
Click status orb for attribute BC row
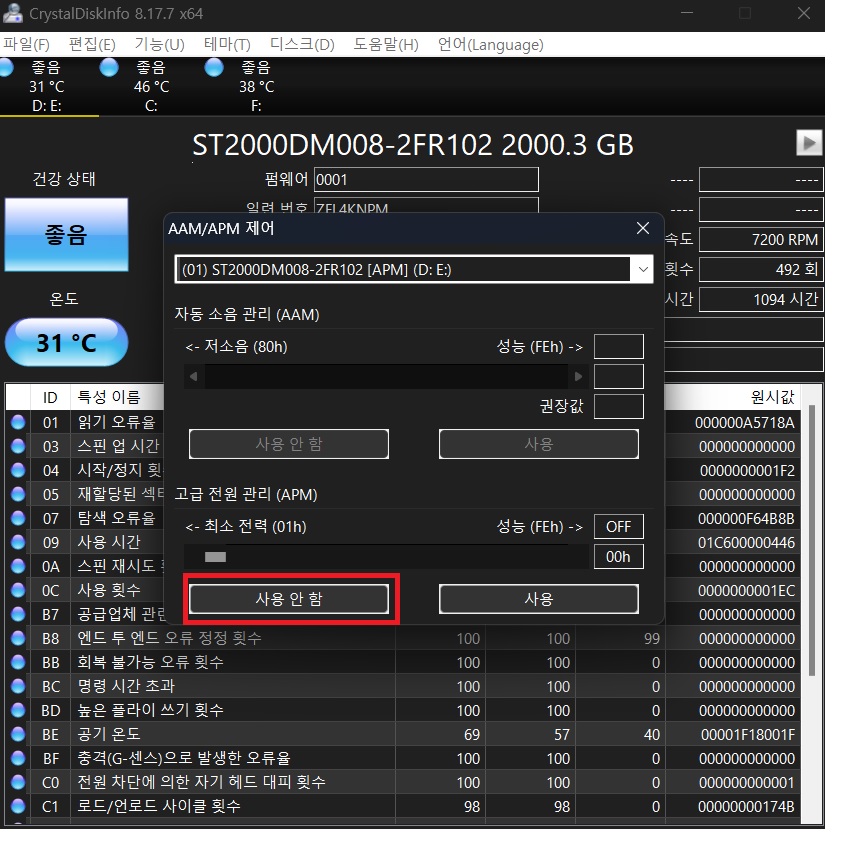click(18, 686)
